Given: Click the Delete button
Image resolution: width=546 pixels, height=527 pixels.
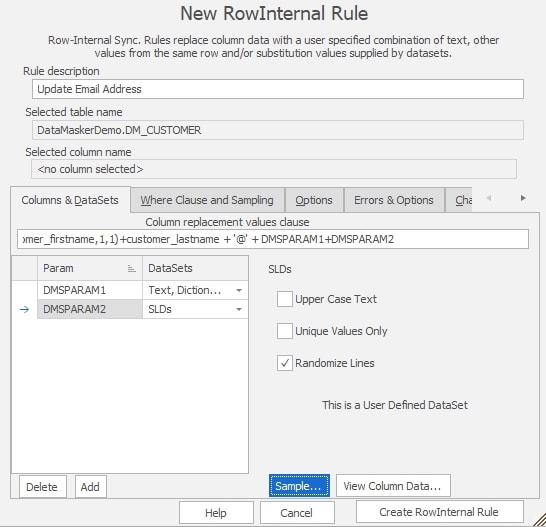Looking at the screenshot, I should [x=42, y=487].
